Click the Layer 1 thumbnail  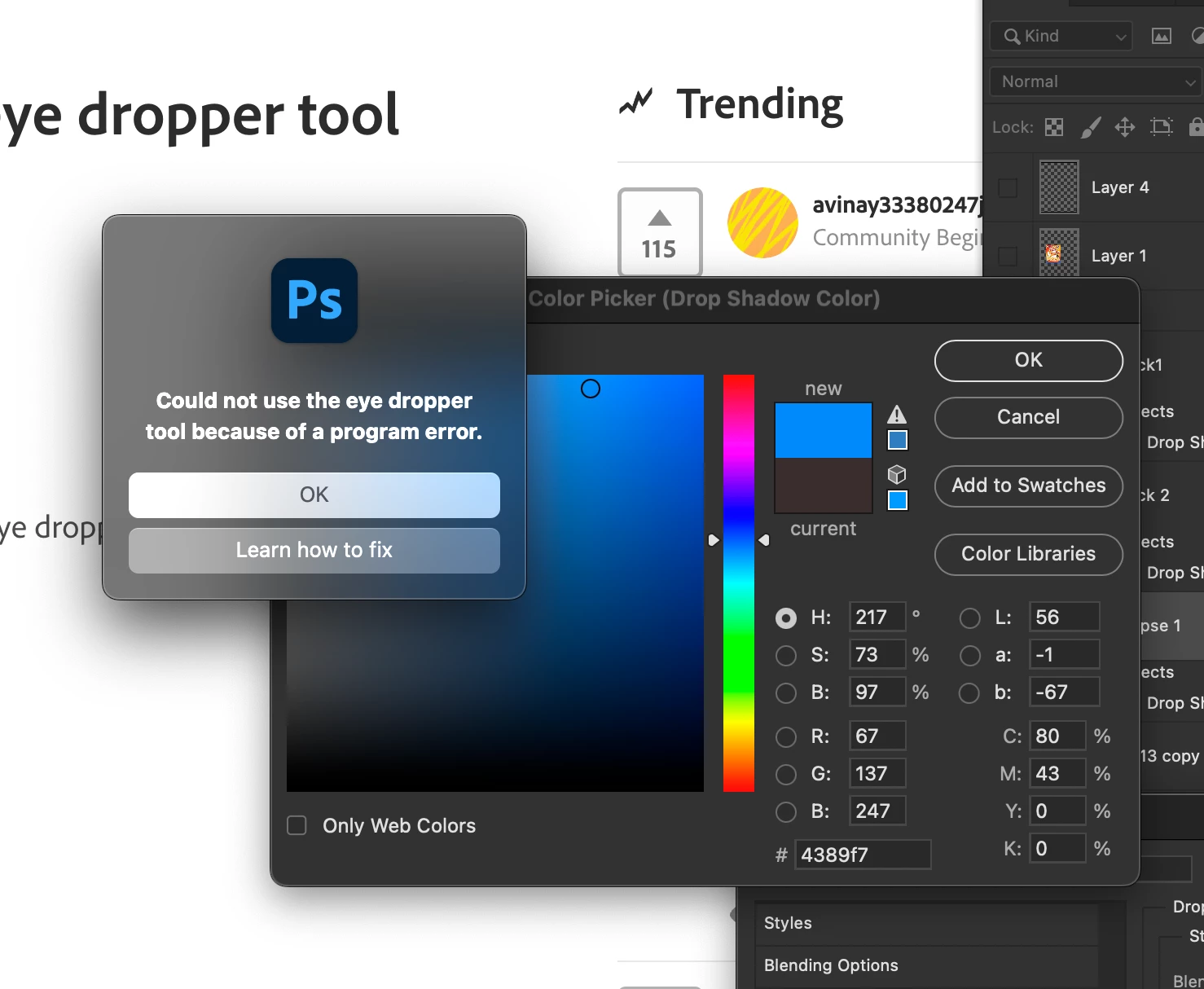[x=1059, y=253]
